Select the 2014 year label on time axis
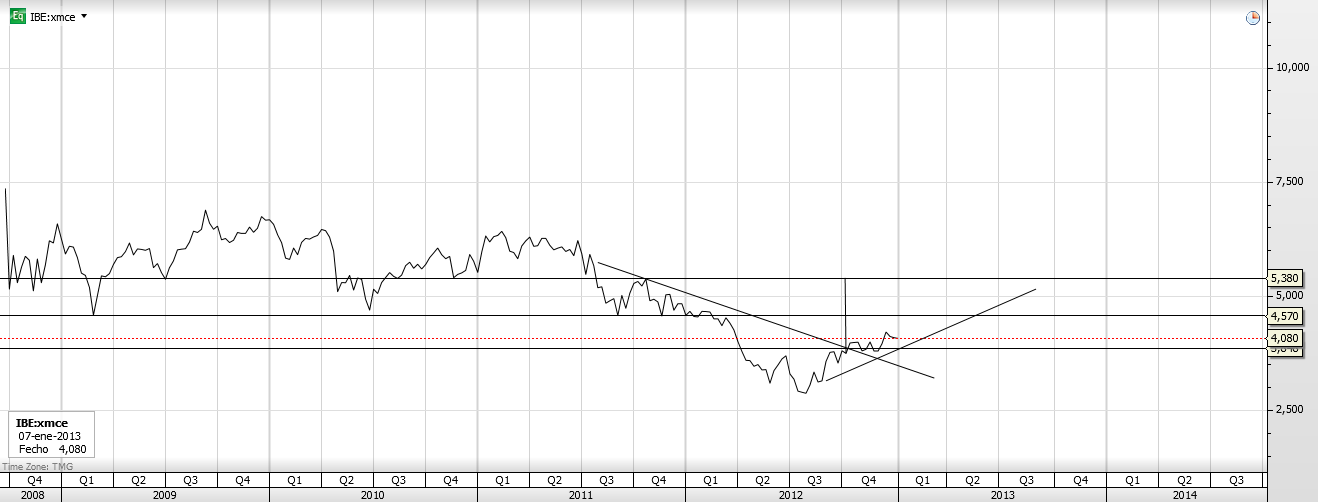The image size is (1318, 502). pos(1185,495)
